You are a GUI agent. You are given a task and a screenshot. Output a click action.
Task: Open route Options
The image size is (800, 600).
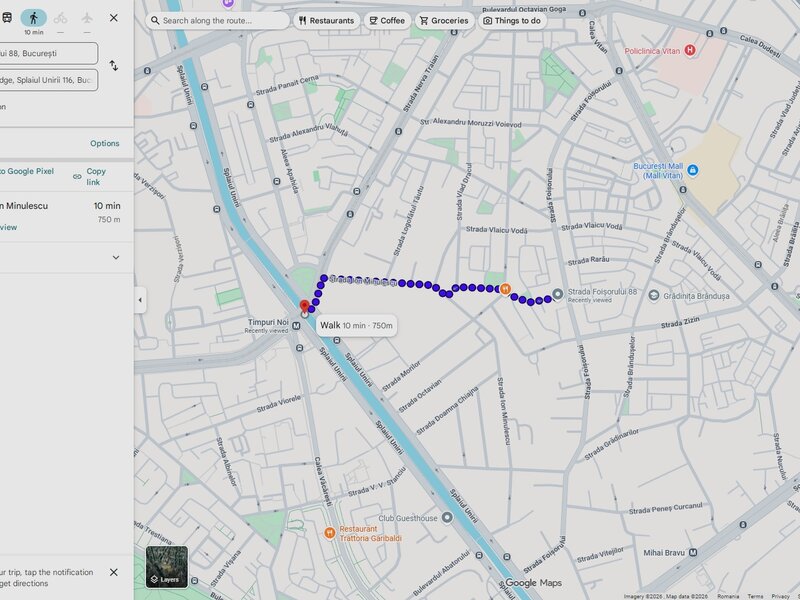(104, 143)
